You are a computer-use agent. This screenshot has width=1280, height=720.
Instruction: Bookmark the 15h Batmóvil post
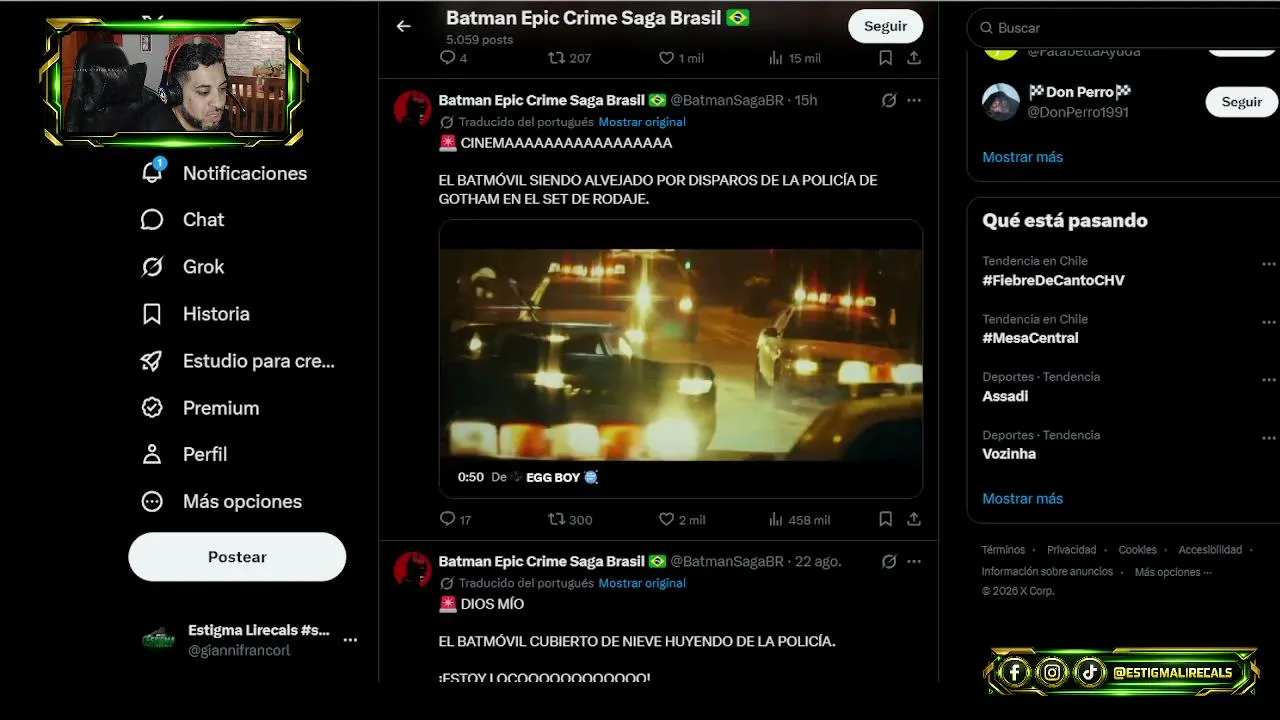[x=885, y=519]
